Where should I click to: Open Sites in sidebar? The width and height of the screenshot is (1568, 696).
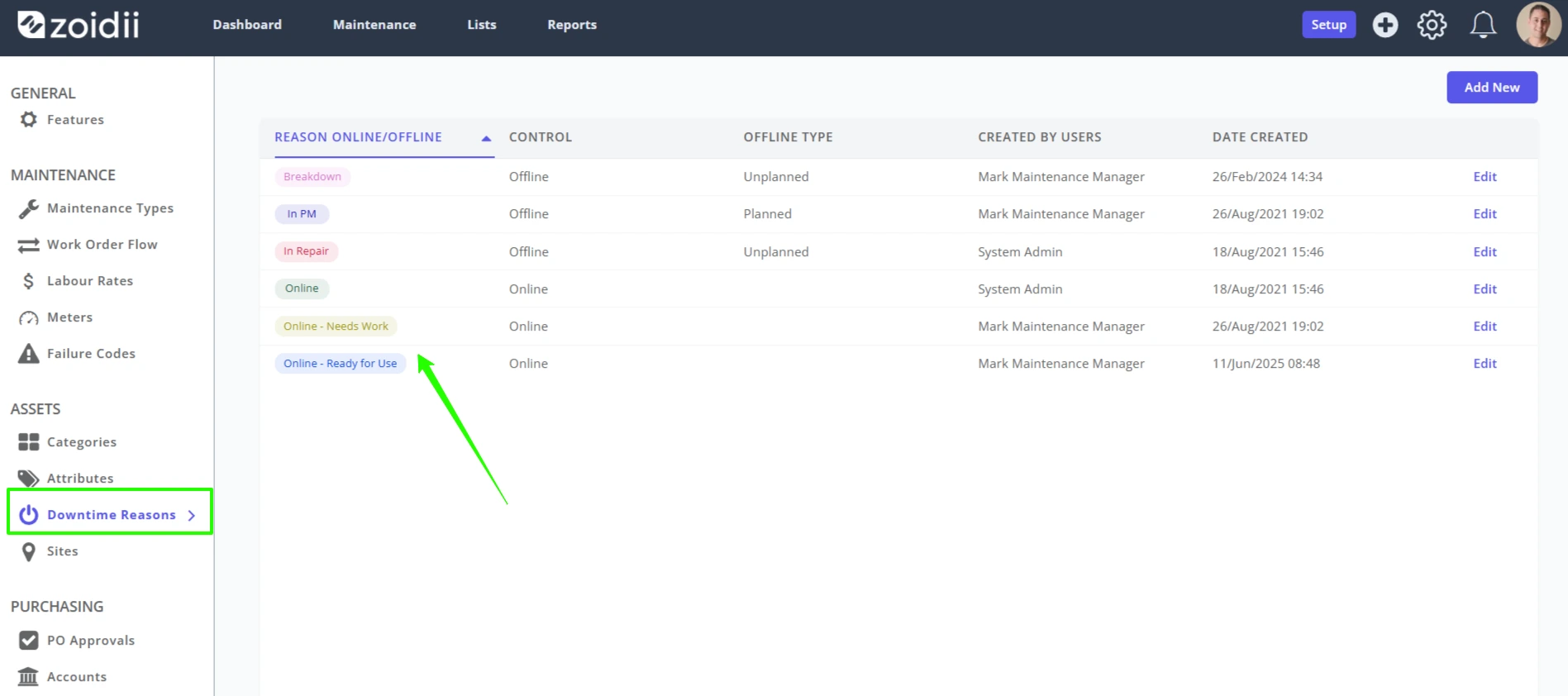coord(62,551)
